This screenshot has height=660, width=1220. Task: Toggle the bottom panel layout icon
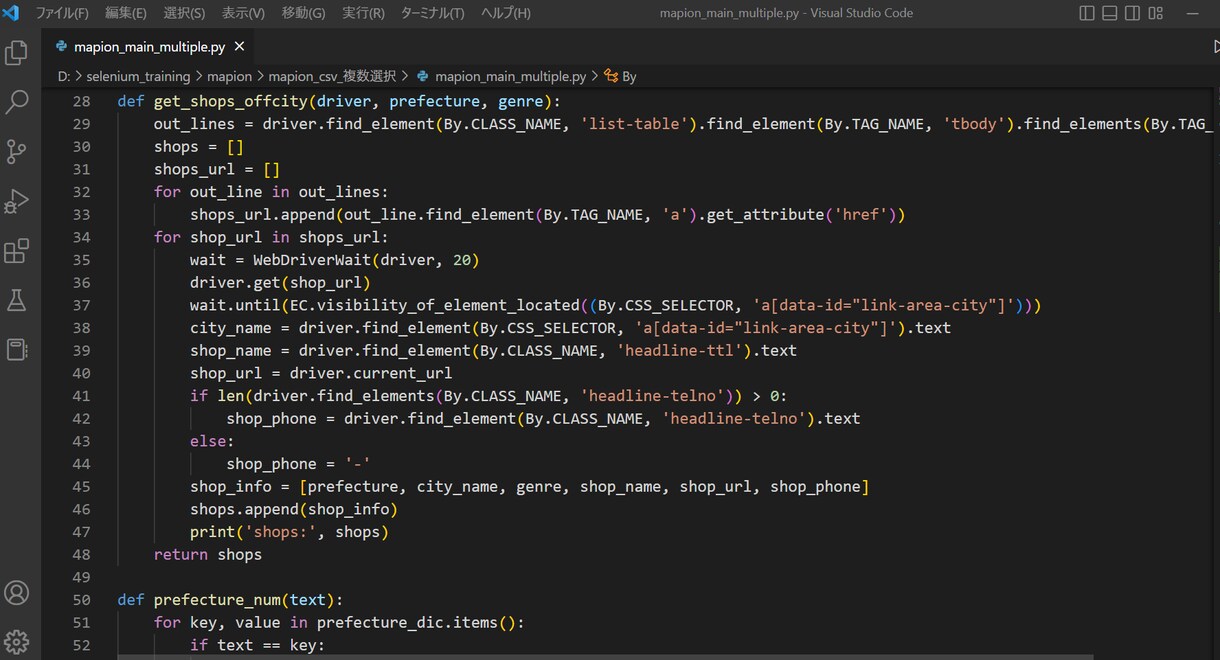tap(1110, 13)
